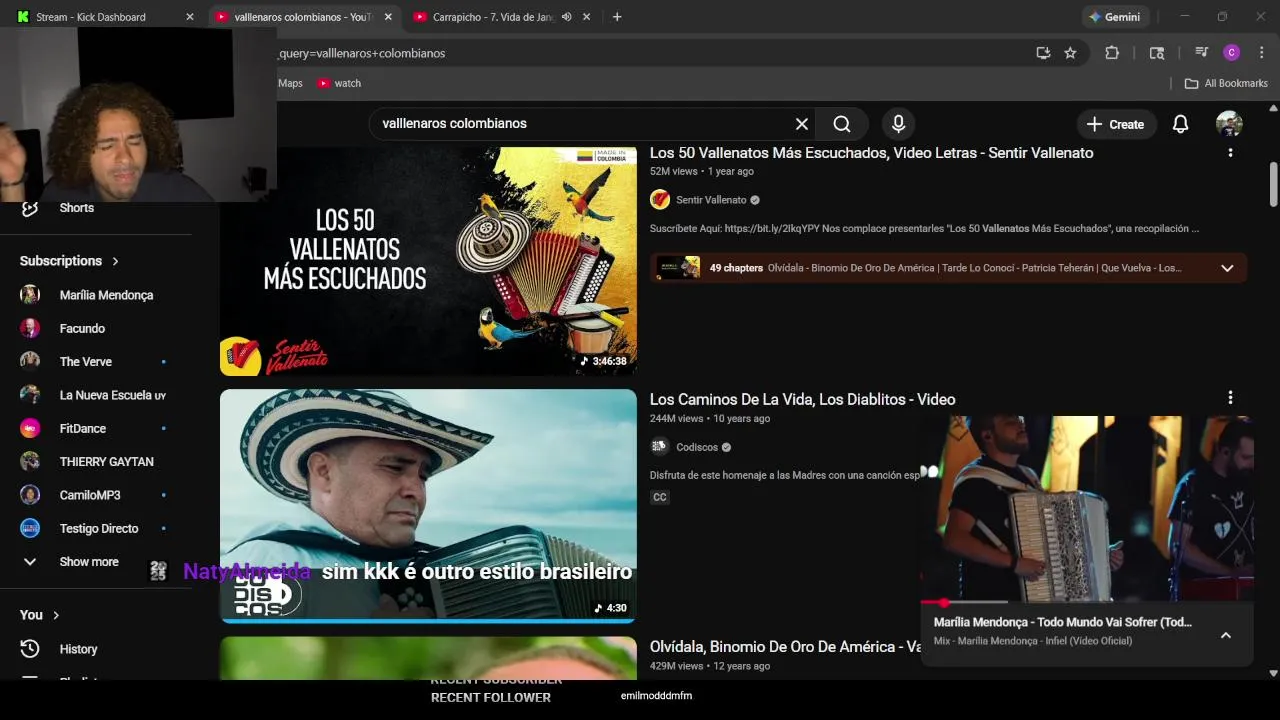This screenshot has height=720, width=1280.
Task: Switch to Carrapicho Vida de Jangada tab
Action: [494, 17]
